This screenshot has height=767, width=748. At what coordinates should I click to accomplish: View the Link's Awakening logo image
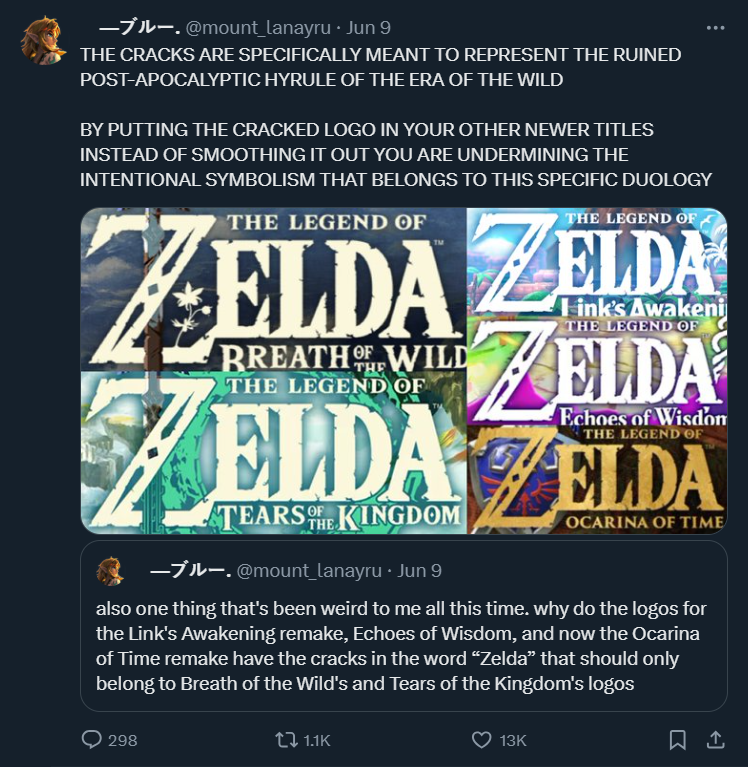pyautogui.click(x=597, y=262)
